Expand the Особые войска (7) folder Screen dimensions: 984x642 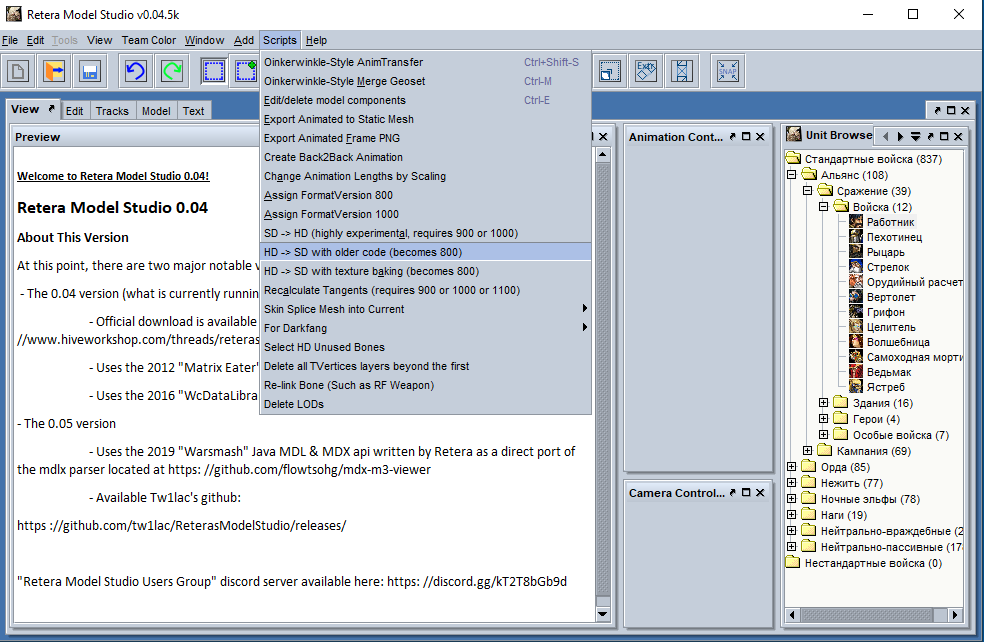823,434
